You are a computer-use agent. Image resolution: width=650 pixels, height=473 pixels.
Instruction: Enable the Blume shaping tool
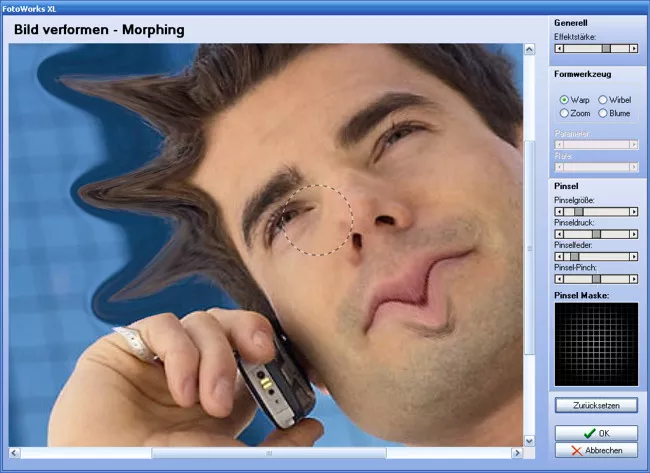tap(602, 114)
